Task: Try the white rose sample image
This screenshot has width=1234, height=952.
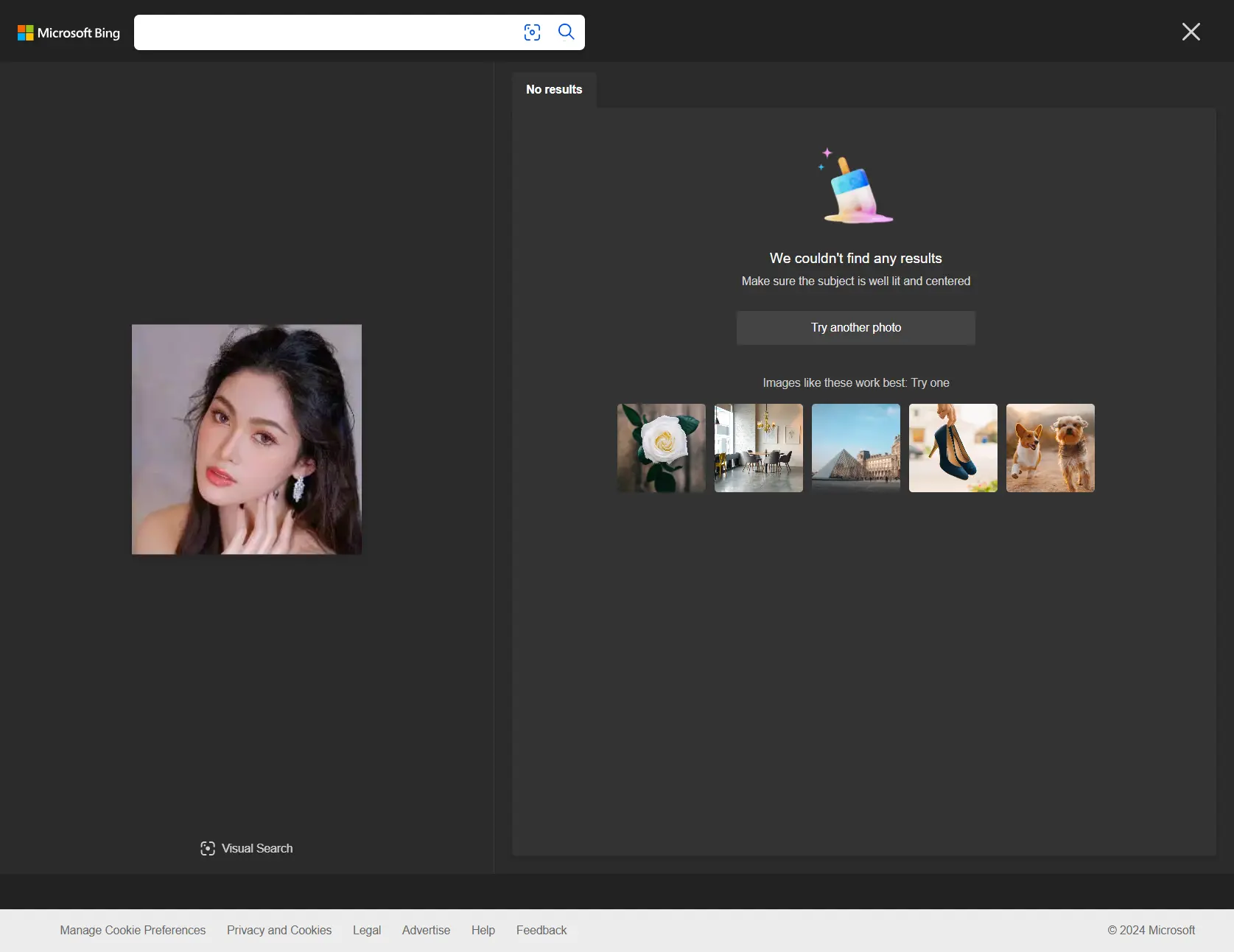Action: click(x=661, y=448)
